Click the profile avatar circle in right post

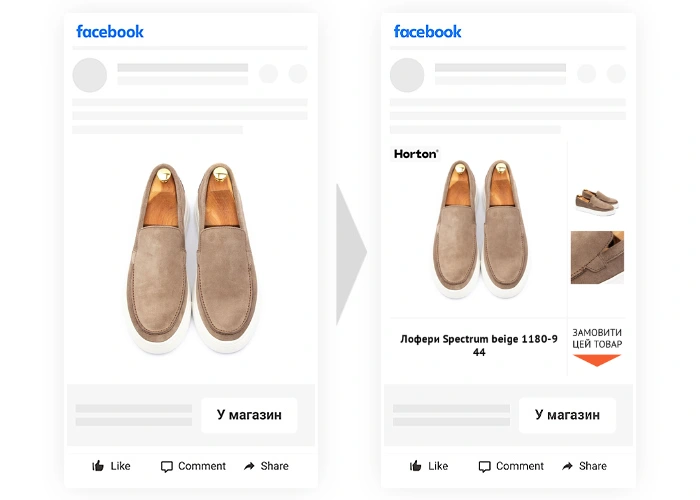[x=407, y=75]
